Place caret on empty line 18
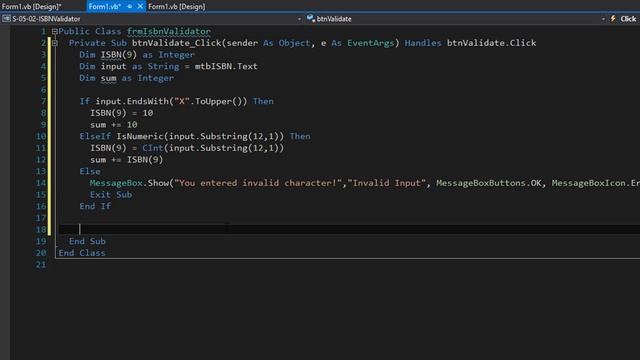Screen dimensions: 640x360 (349, 229)
